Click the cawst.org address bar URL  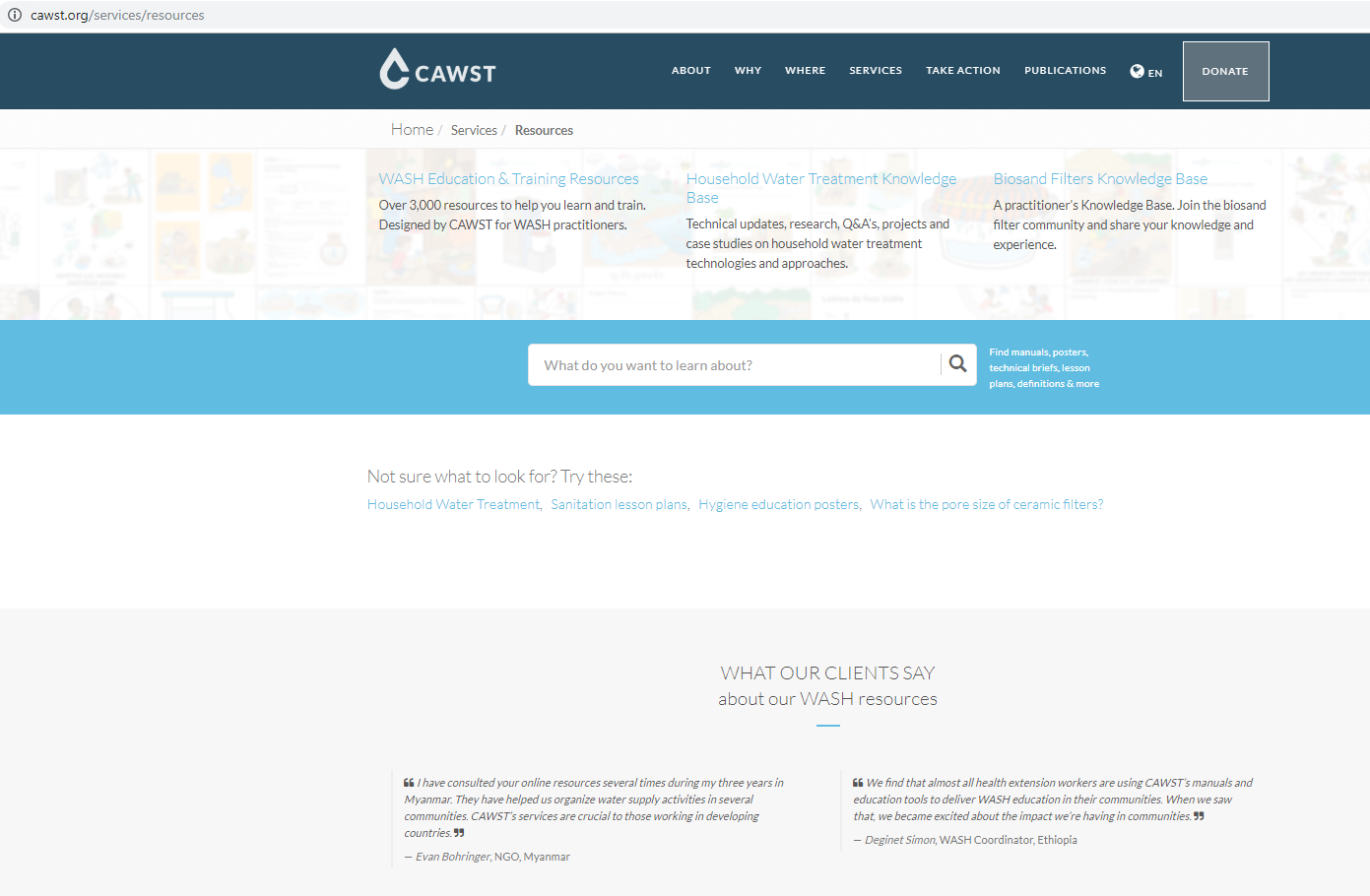[117, 15]
